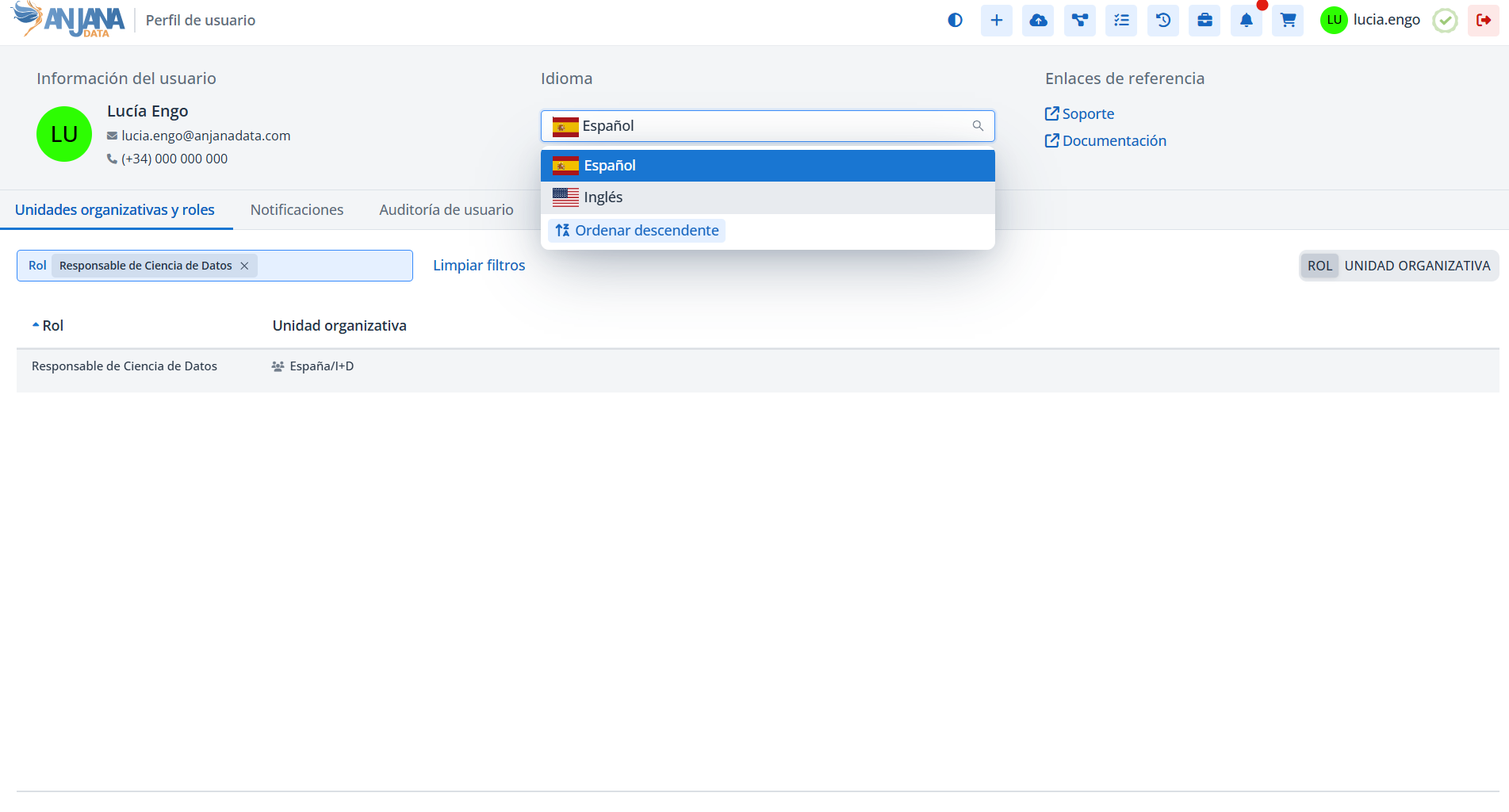The image size is (1509, 812).
Task: Open the shopping cart icon
Action: tap(1288, 21)
